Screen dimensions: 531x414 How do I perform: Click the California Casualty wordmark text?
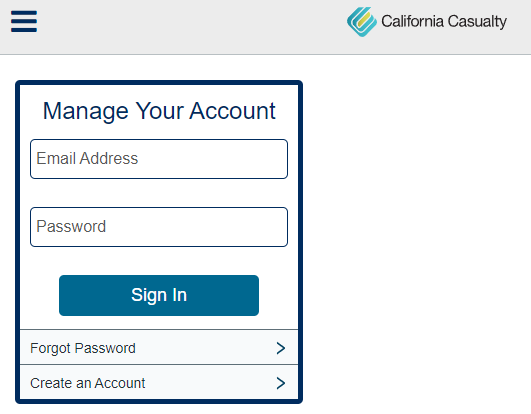tap(444, 21)
